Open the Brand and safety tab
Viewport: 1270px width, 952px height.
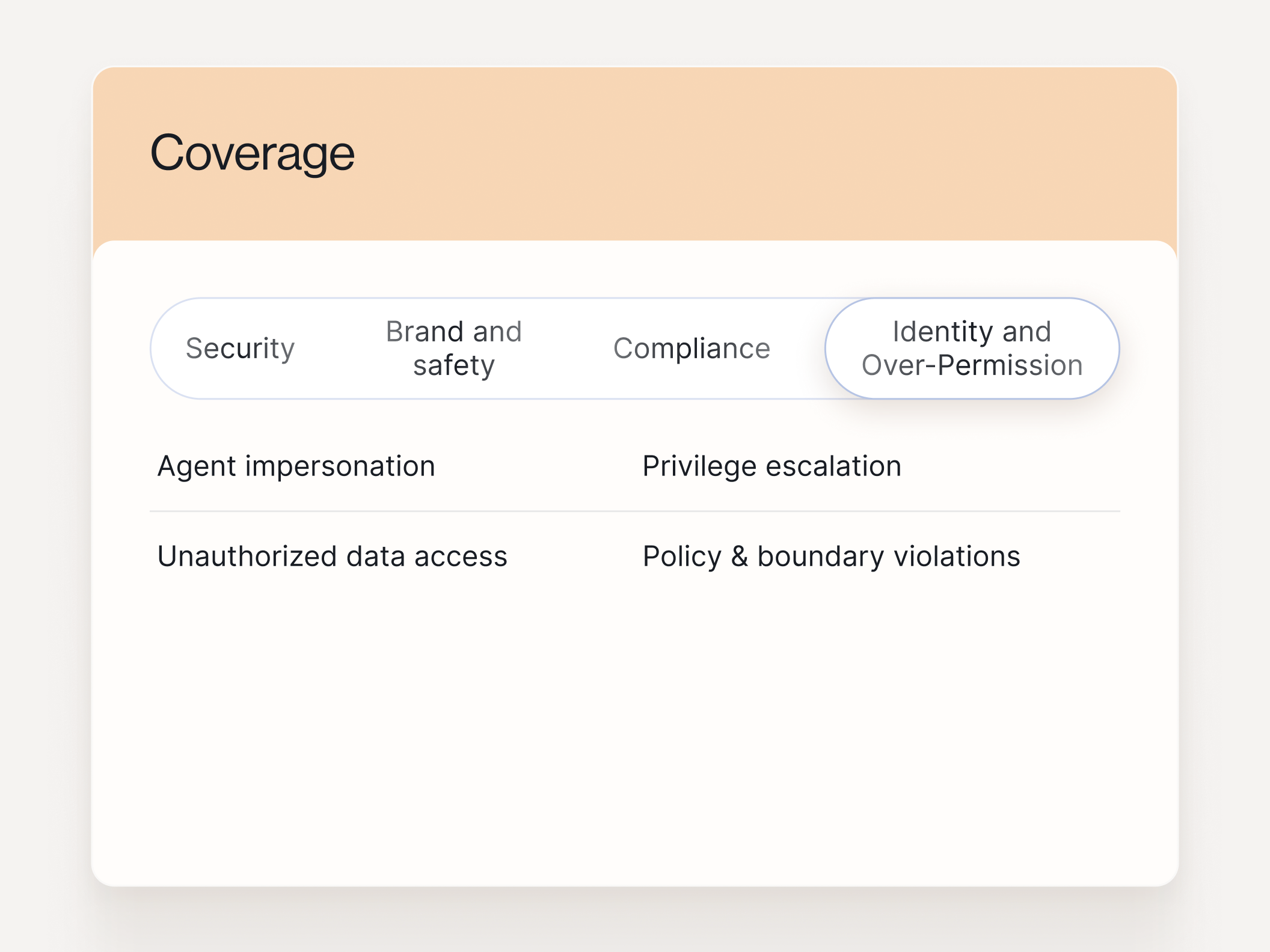pyautogui.click(x=453, y=349)
